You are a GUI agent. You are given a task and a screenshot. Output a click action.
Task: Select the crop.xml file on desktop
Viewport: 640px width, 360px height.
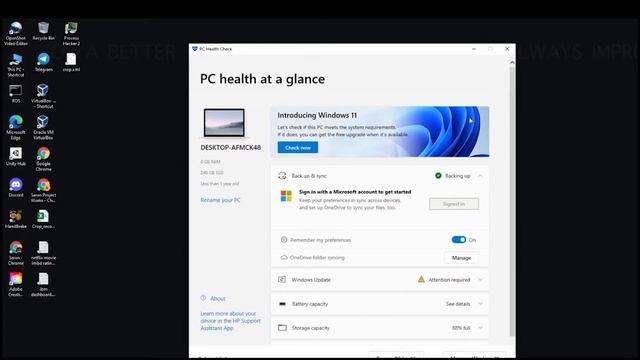(x=71, y=62)
